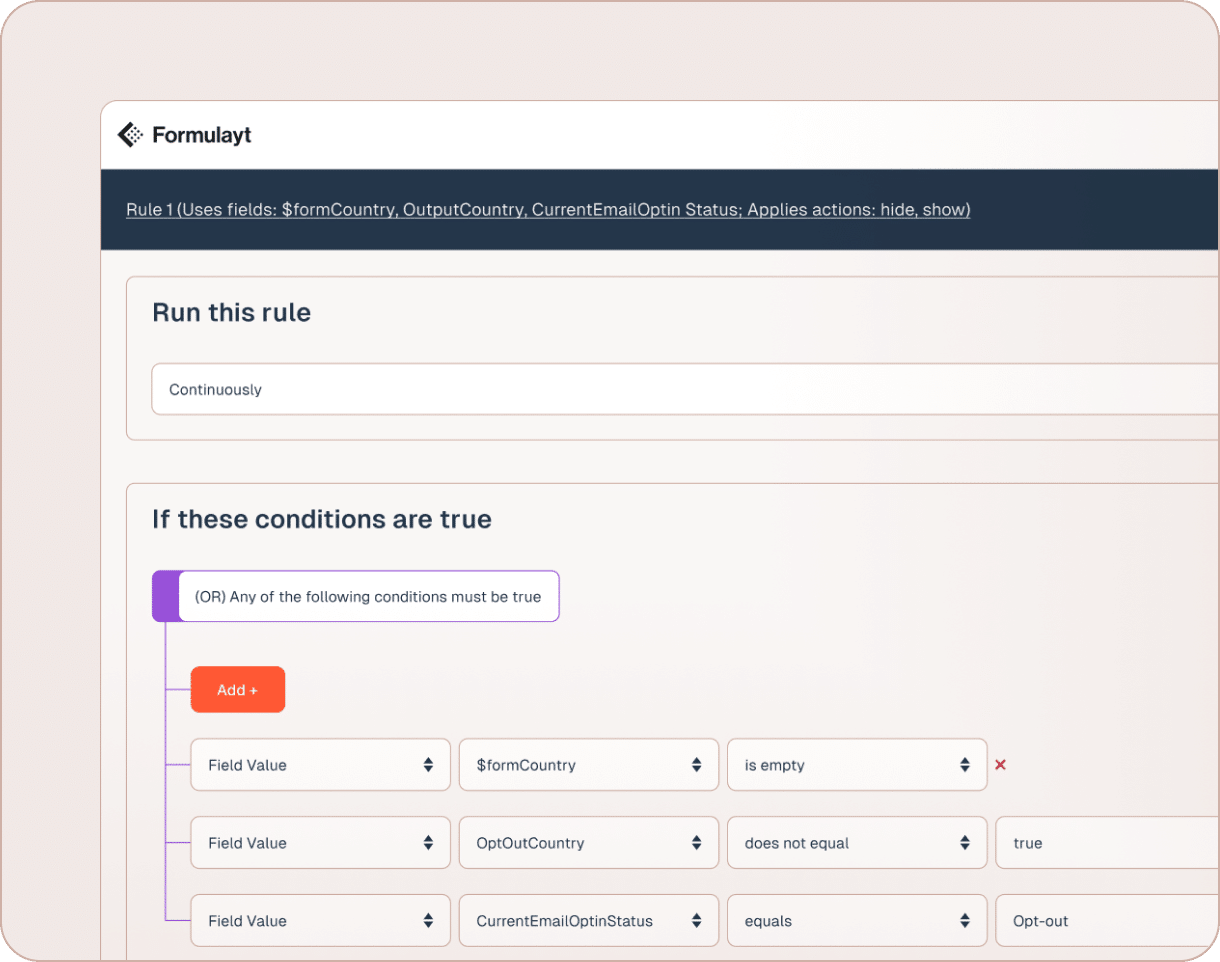This screenshot has height=962, width=1220.
Task: Open the first row Field Value dropdown
Action: (x=320, y=765)
